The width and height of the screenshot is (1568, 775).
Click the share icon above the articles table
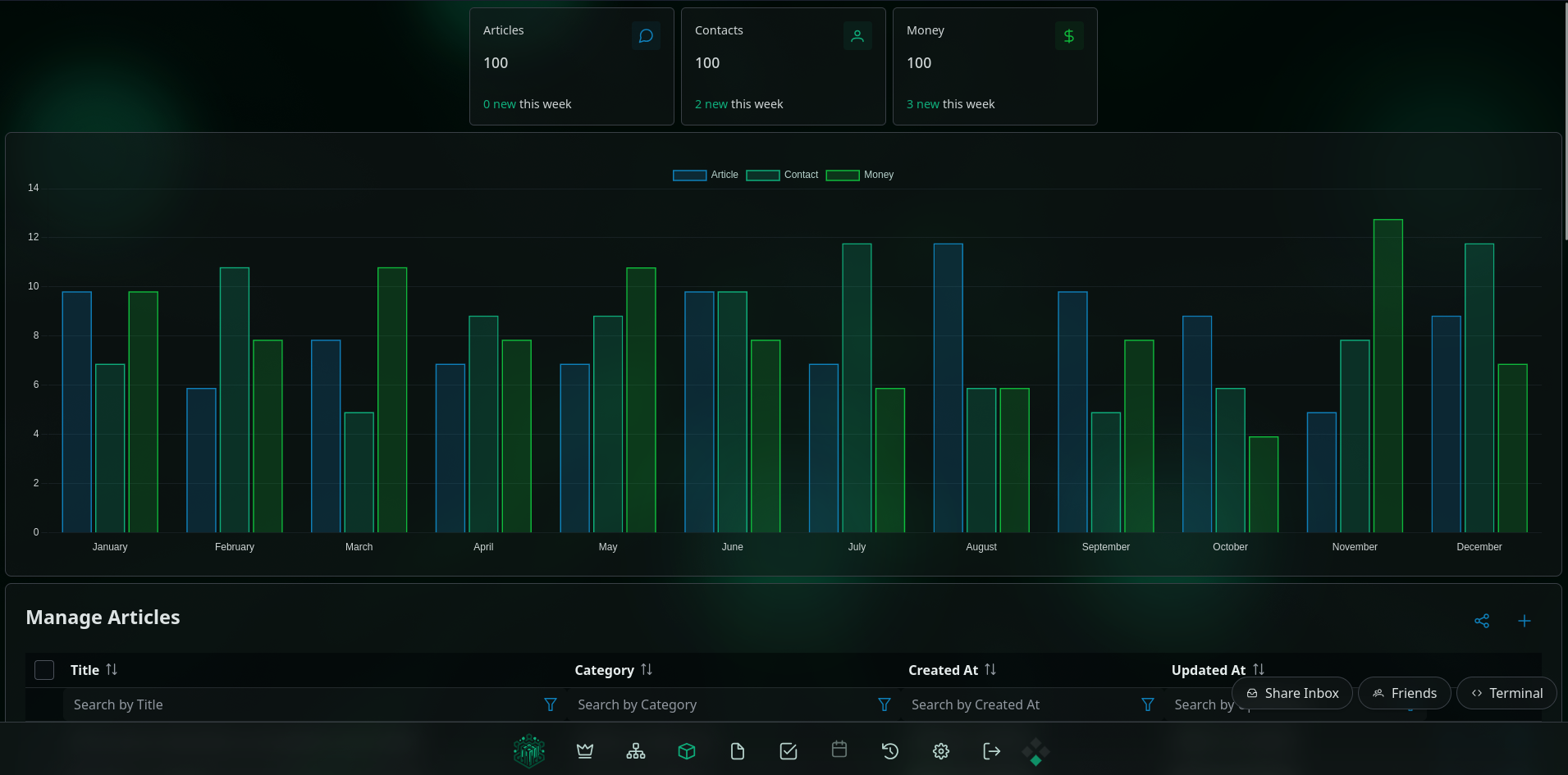[1483, 621]
